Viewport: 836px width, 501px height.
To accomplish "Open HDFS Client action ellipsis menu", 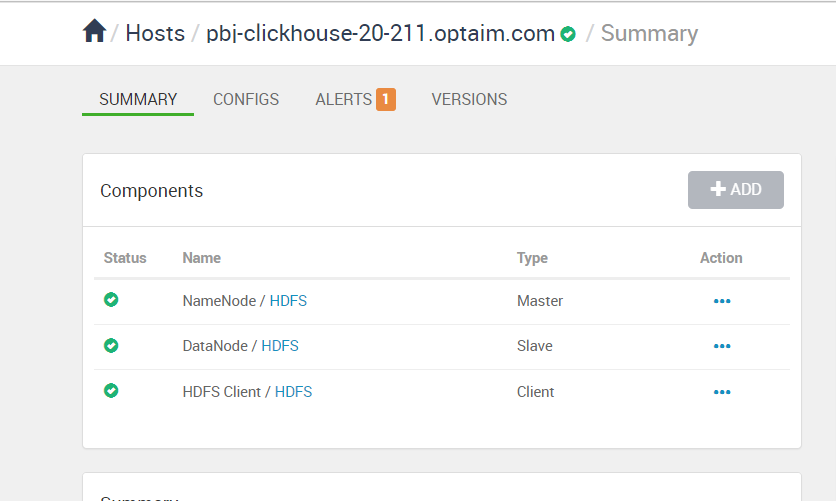I will (722, 392).
